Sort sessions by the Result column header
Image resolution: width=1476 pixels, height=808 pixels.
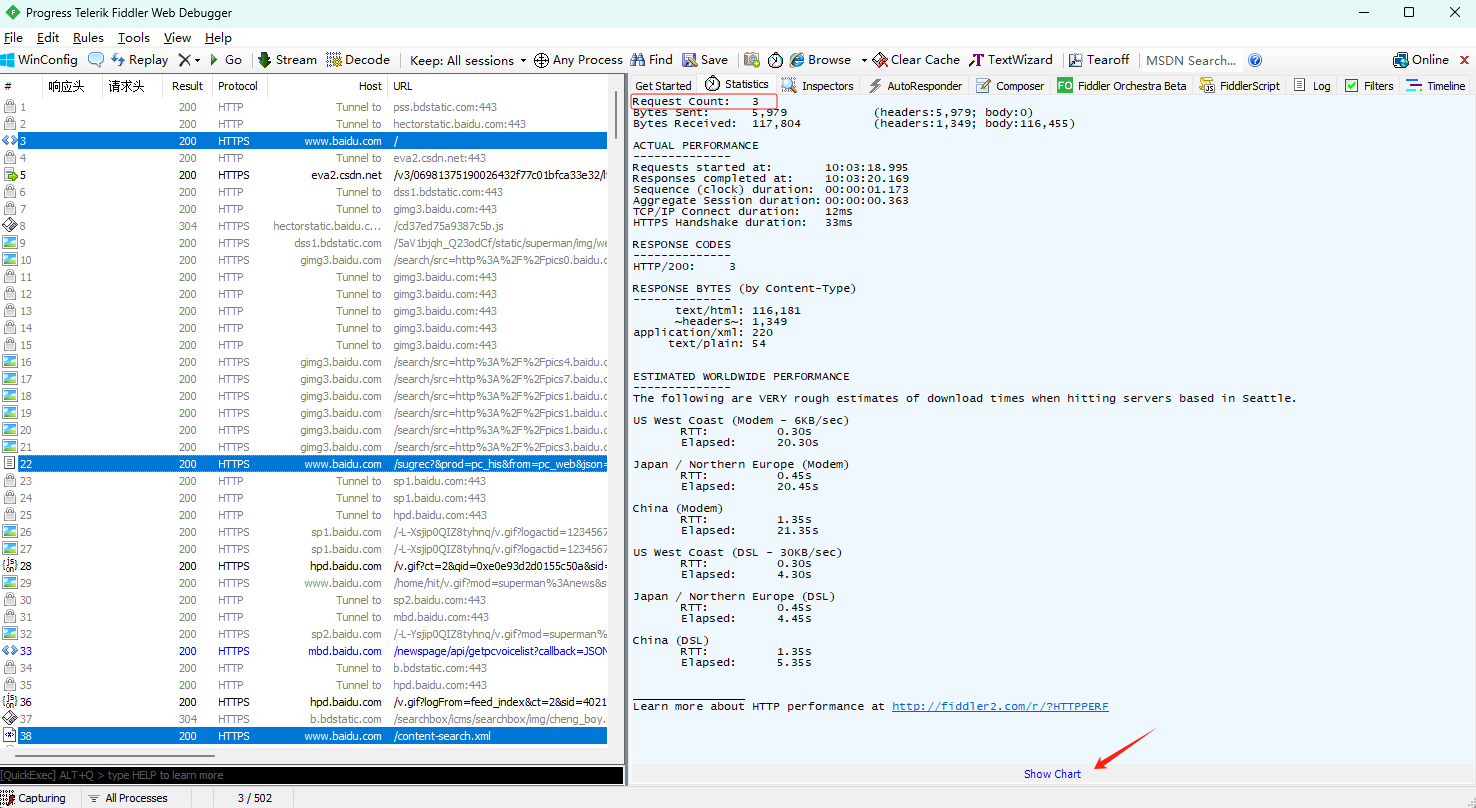[x=187, y=86]
